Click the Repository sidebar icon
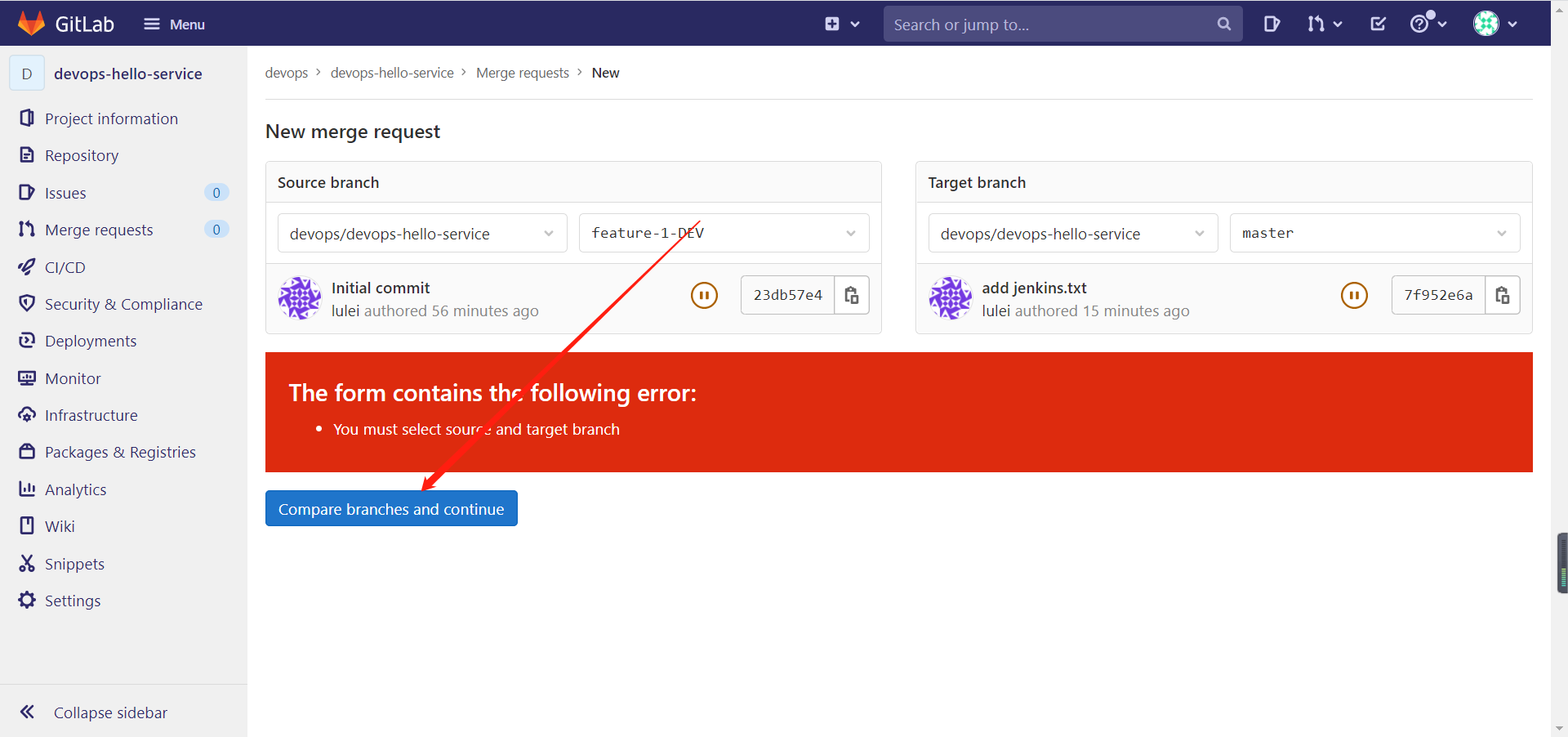 (x=27, y=155)
